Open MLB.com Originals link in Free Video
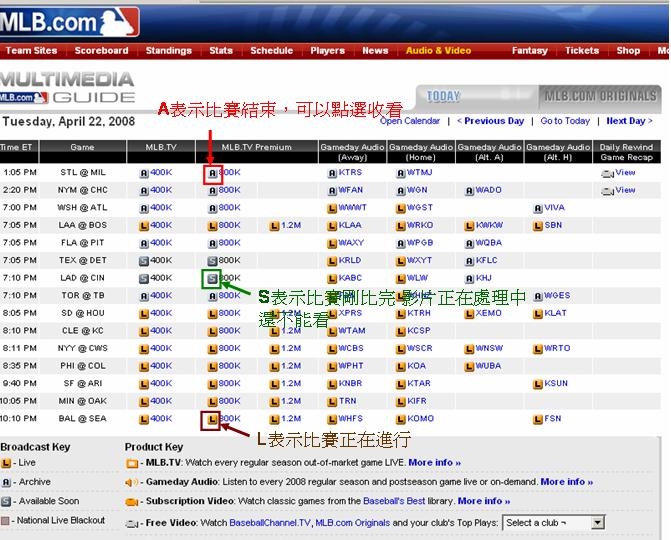This screenshot has width=671, height=540. (353, 523)
